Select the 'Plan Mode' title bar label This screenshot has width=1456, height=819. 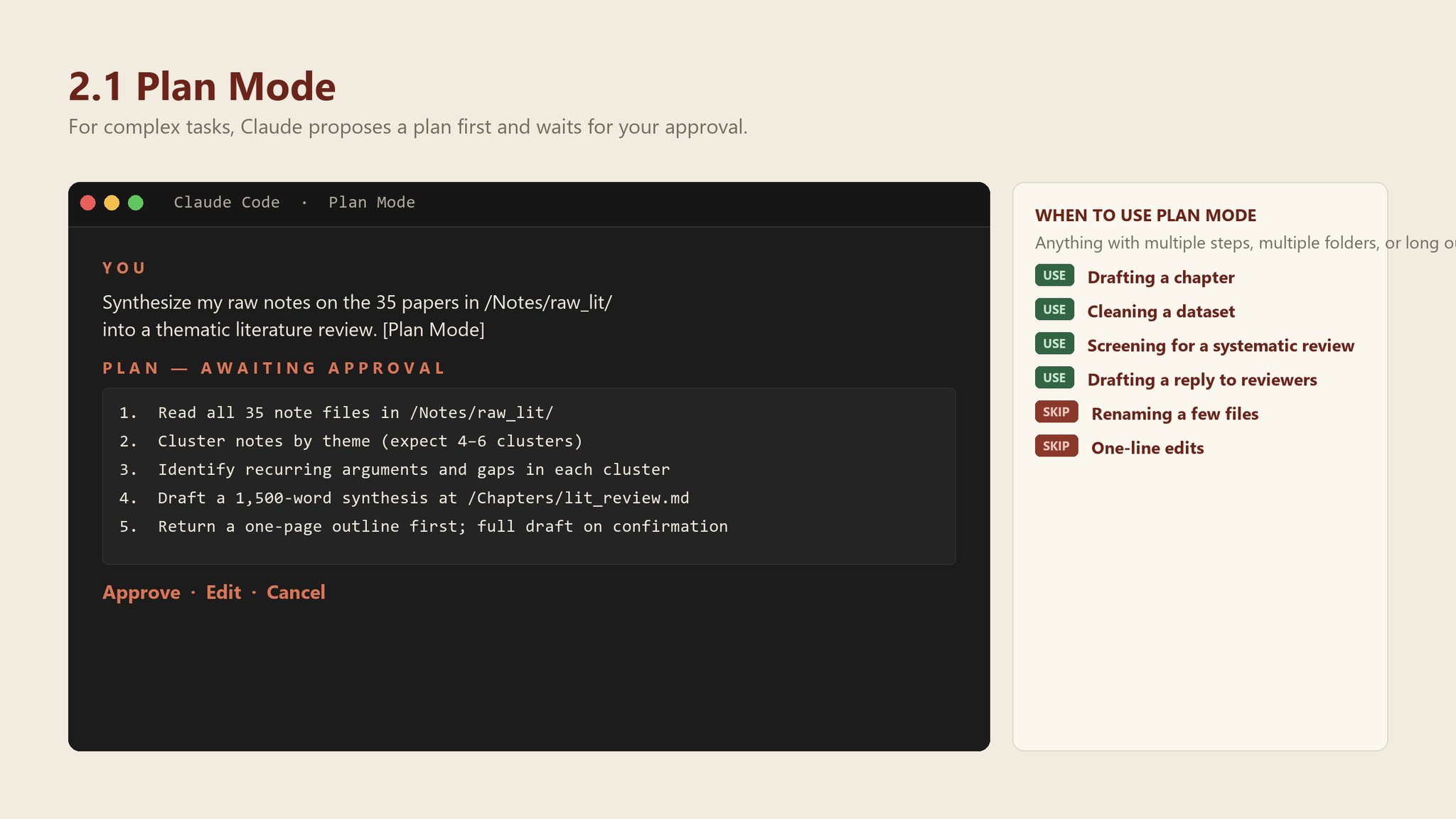pyautogui.click(x=372, y=203)
